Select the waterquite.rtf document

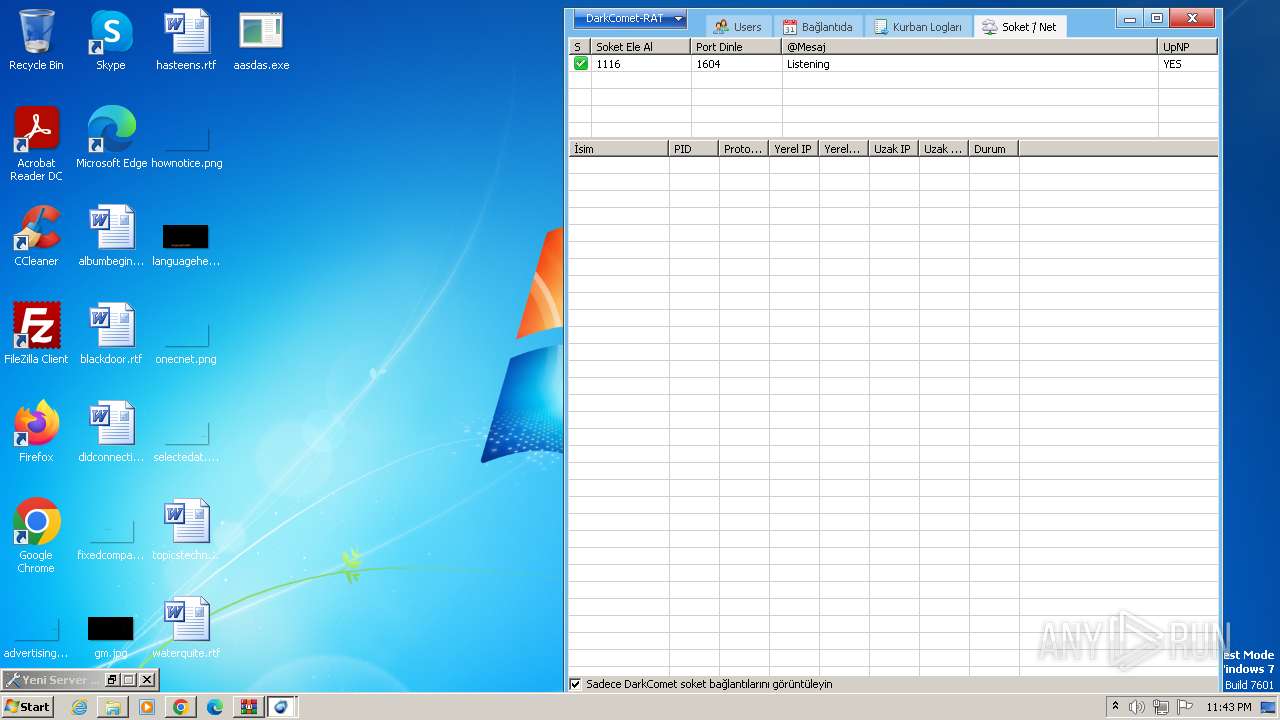[186, 628]
